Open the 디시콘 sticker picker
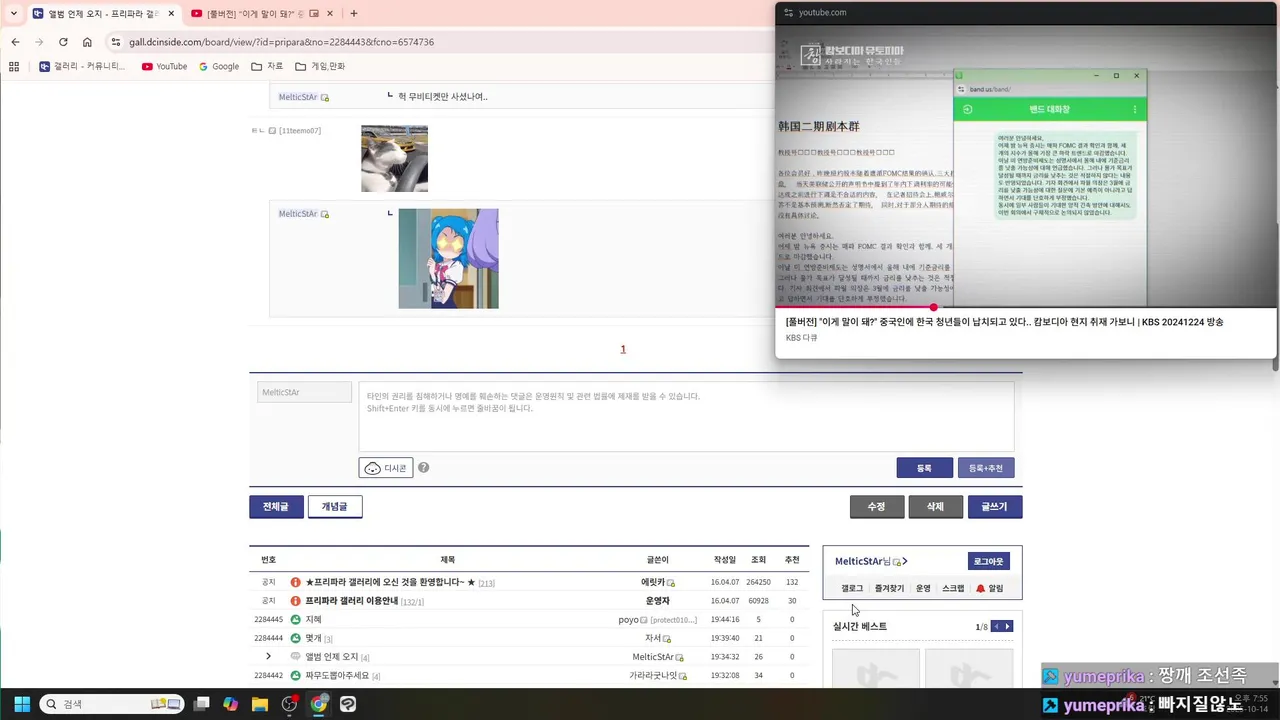The image size is (1280, 720). click(386, 468)
